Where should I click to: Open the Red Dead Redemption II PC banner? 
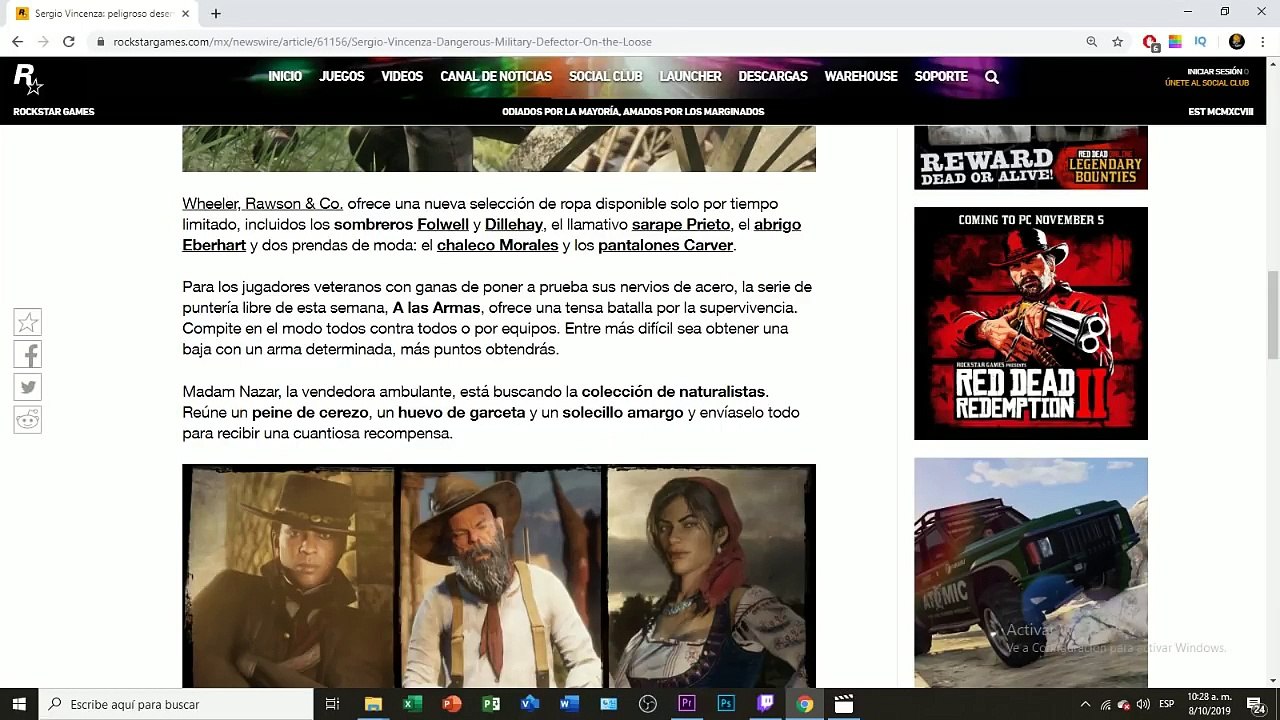point(1031,323)
